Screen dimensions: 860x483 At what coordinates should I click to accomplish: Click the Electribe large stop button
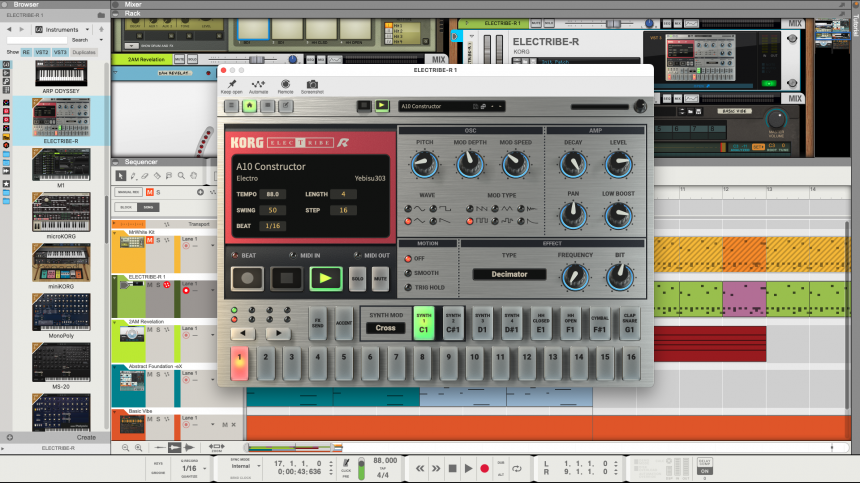pos(286,279)
